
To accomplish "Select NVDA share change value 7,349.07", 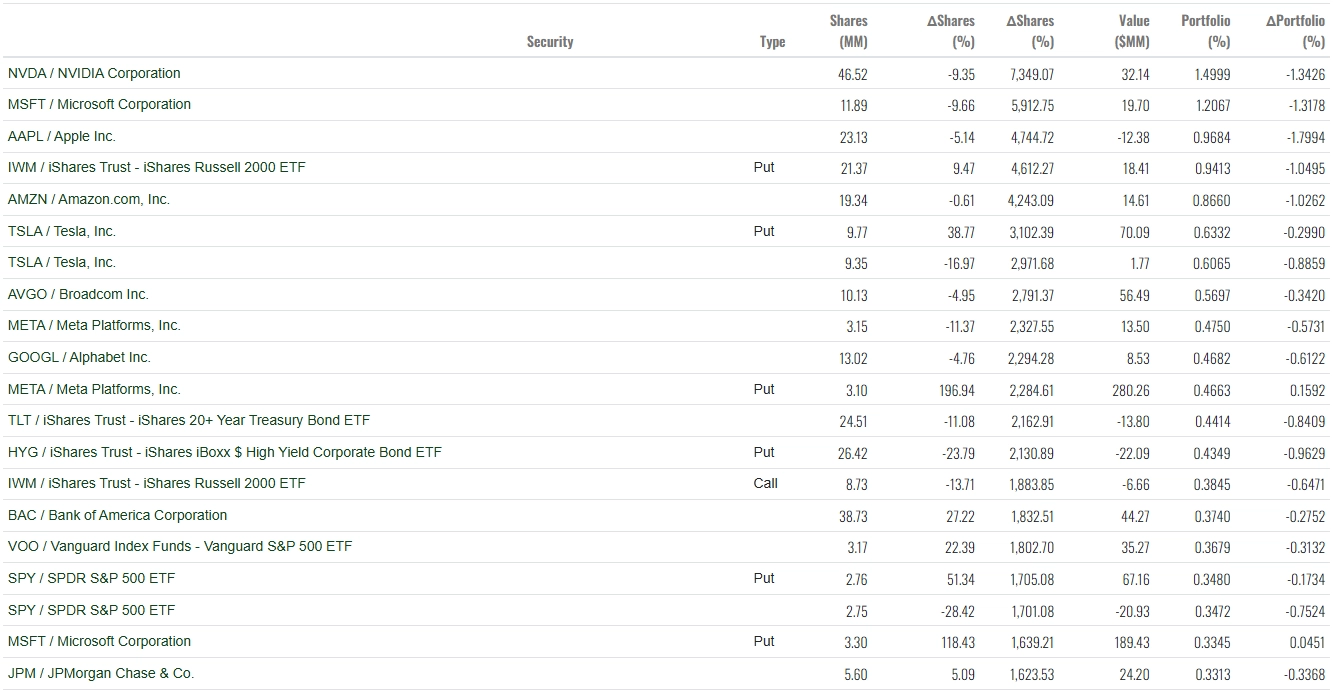I will coord(1032,74).
